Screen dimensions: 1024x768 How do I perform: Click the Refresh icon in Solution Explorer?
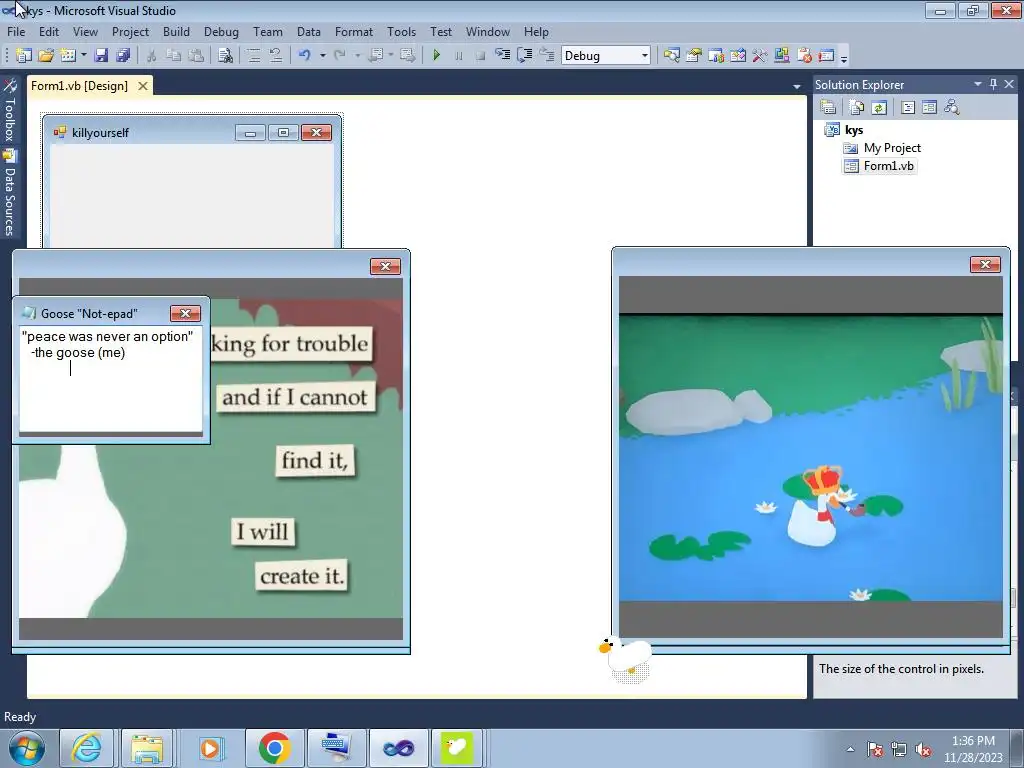[x=879, y=107]
